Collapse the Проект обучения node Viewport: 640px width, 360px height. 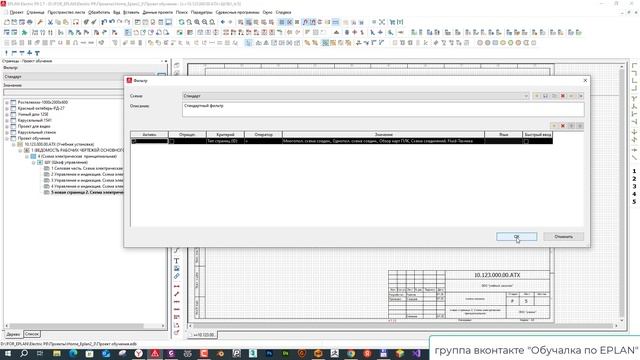pyautogui.click(x=7, y=138)
